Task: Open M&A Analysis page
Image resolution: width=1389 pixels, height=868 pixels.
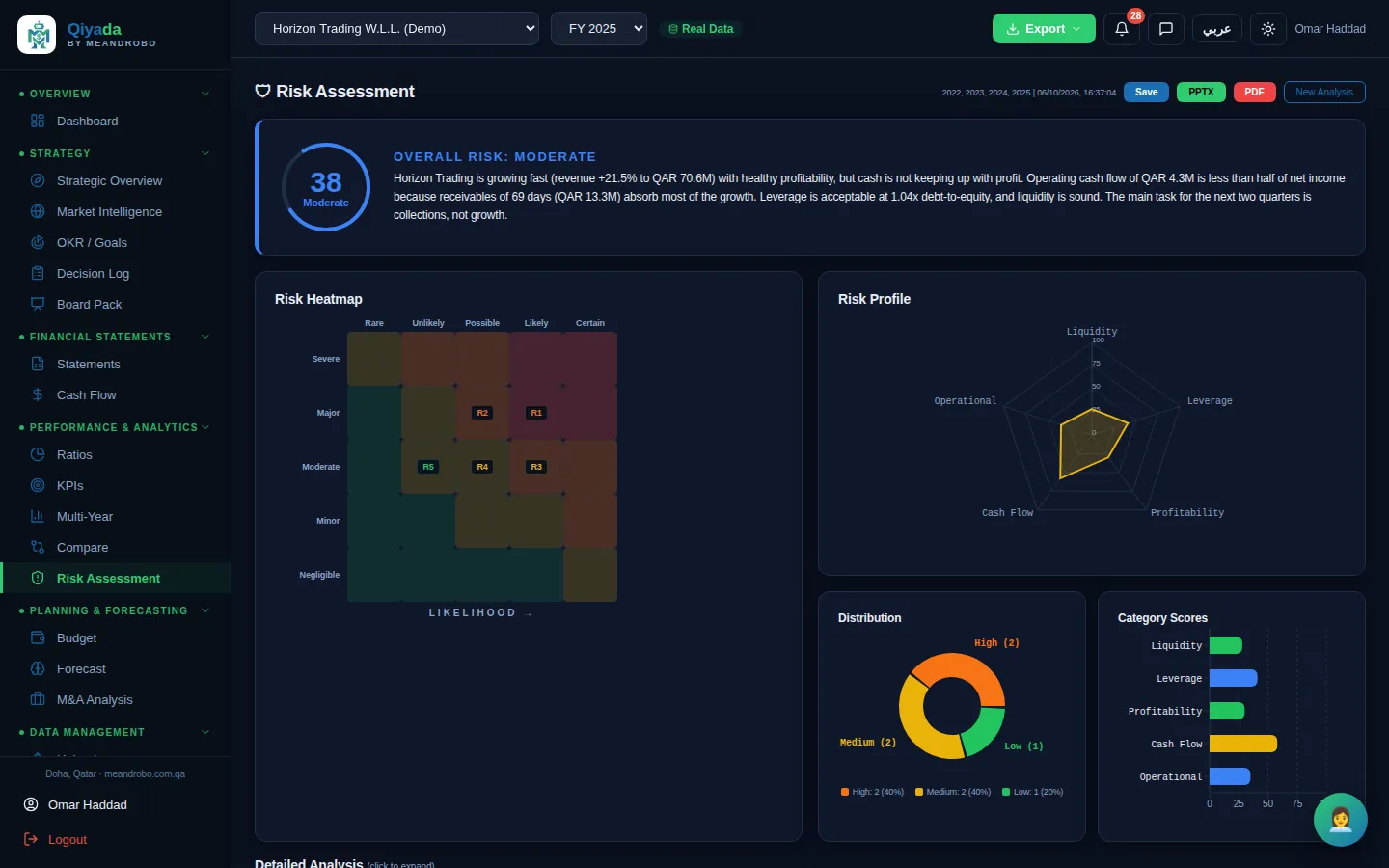Action: click(x=116, y=699)
